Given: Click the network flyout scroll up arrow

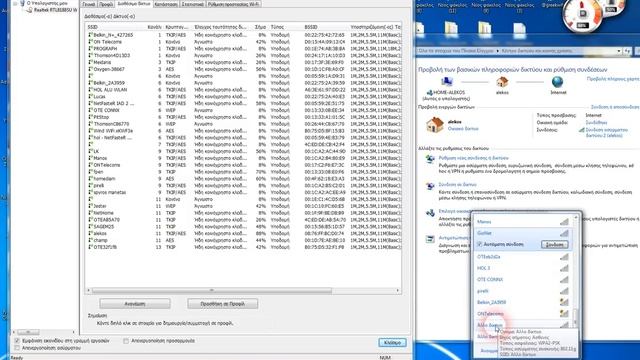Looking at the screenshot, I should pyautogui.click(x=576, y=218).
